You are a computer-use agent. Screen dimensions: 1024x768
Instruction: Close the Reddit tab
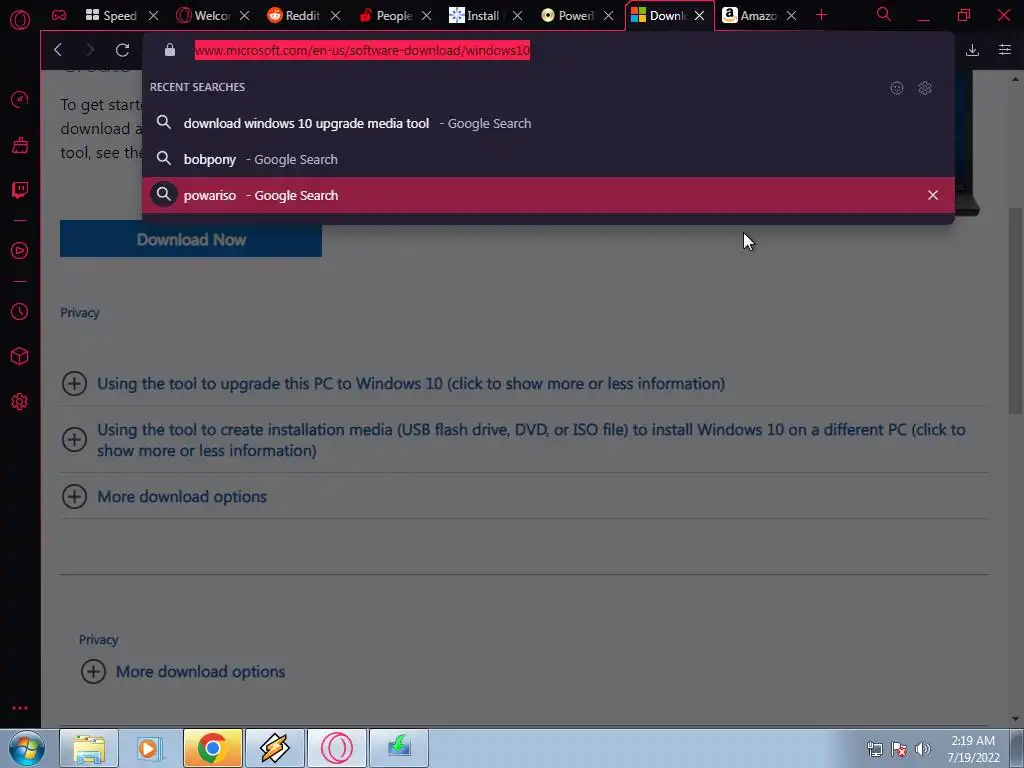coord(335,16)
